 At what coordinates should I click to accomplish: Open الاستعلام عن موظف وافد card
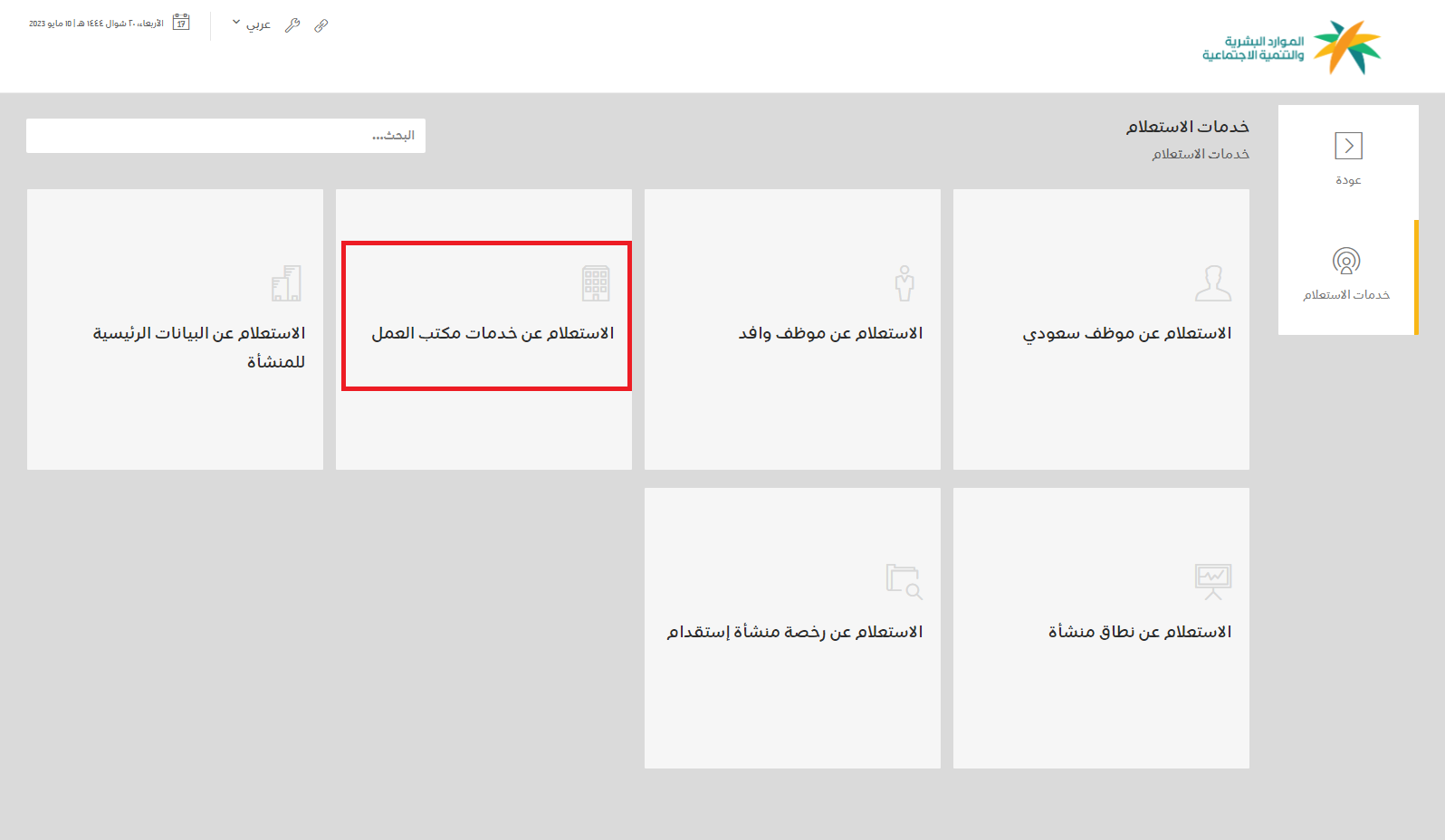click(792, 329)
